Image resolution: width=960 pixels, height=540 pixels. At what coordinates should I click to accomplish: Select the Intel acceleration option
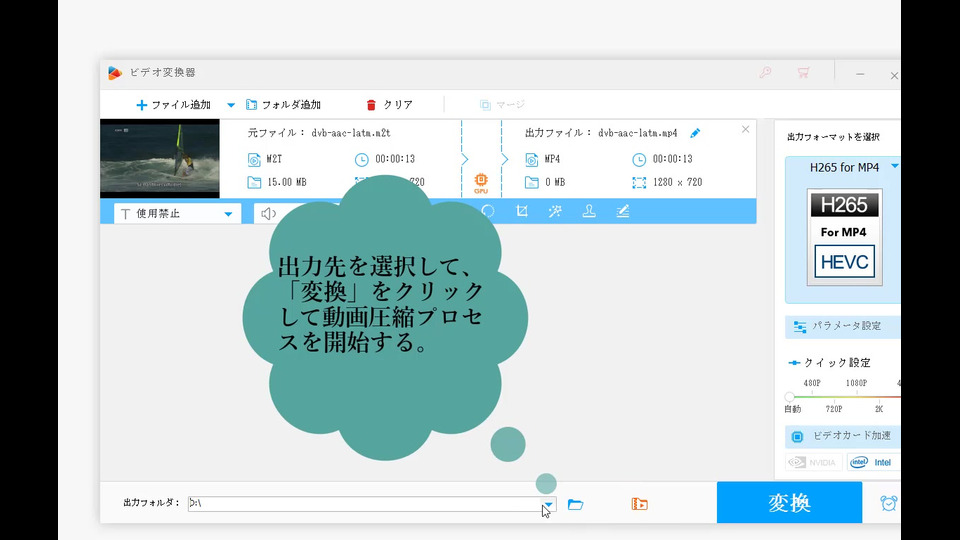[x=873, y=462]
